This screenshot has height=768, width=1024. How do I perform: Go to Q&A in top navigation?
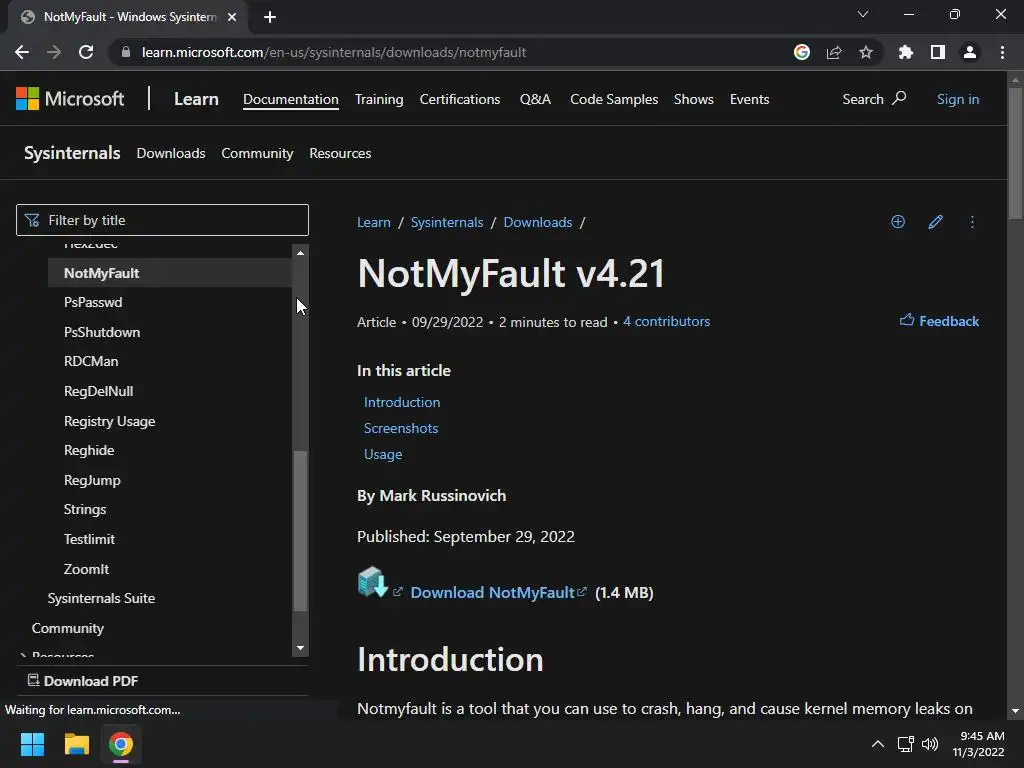tap(535, 99)
